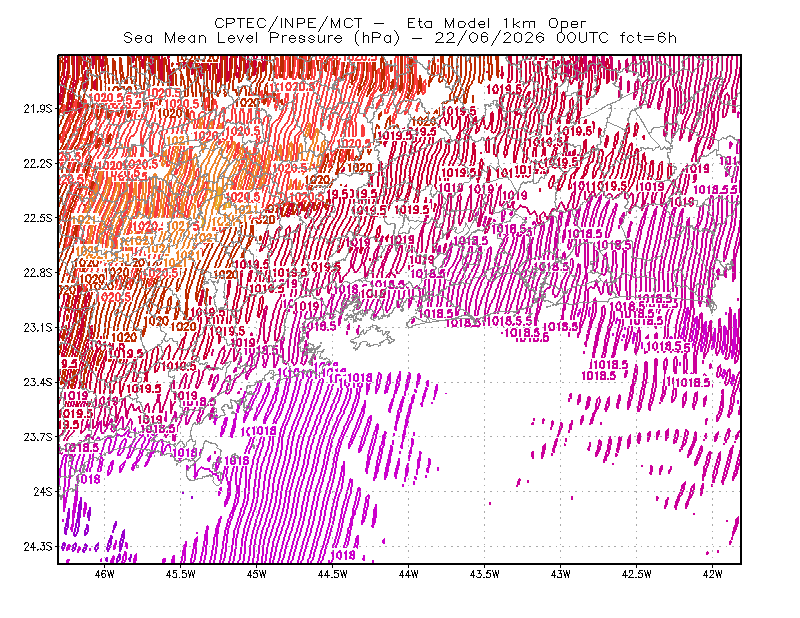Screen dimensions: 800x618
Task: Click the 22.2S latitude axis label
Action: tap(37, 164)
